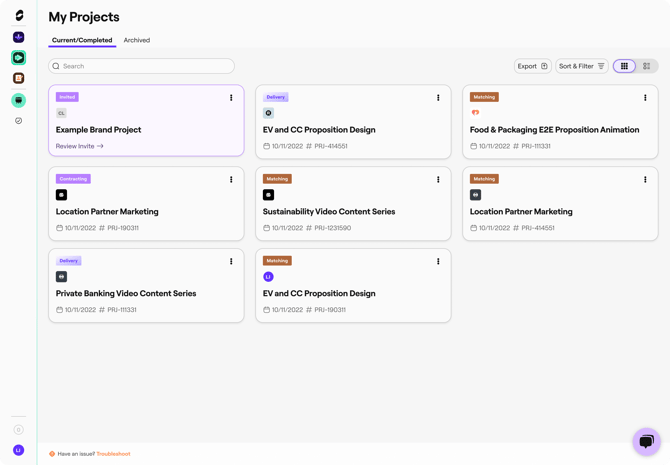Expand options for Food & Packaging E2E card
The height and width of the screenshot is (465, 670).
point(645,98)
